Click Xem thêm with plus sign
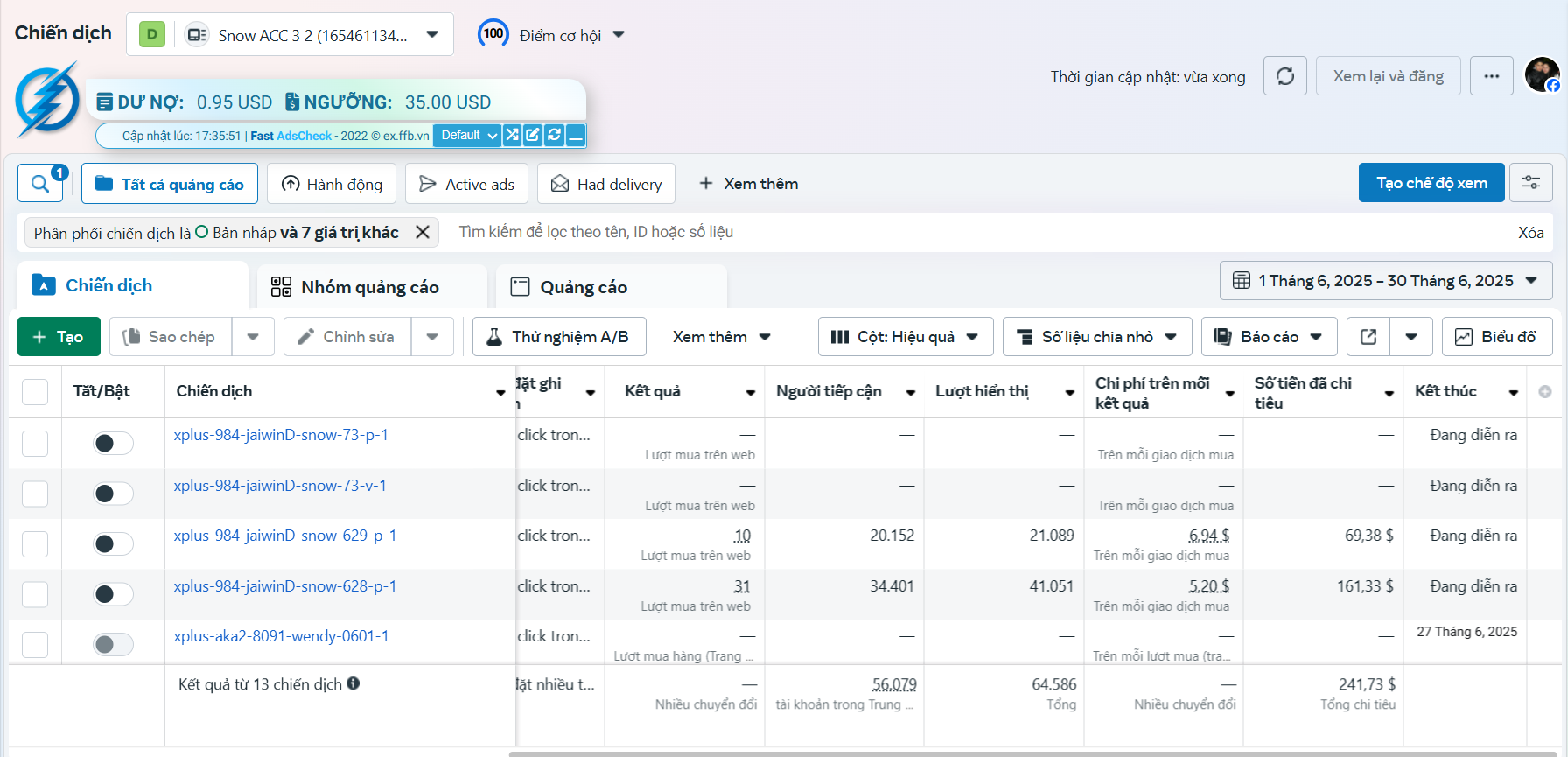1568x757 pixels. click(748, 184)
